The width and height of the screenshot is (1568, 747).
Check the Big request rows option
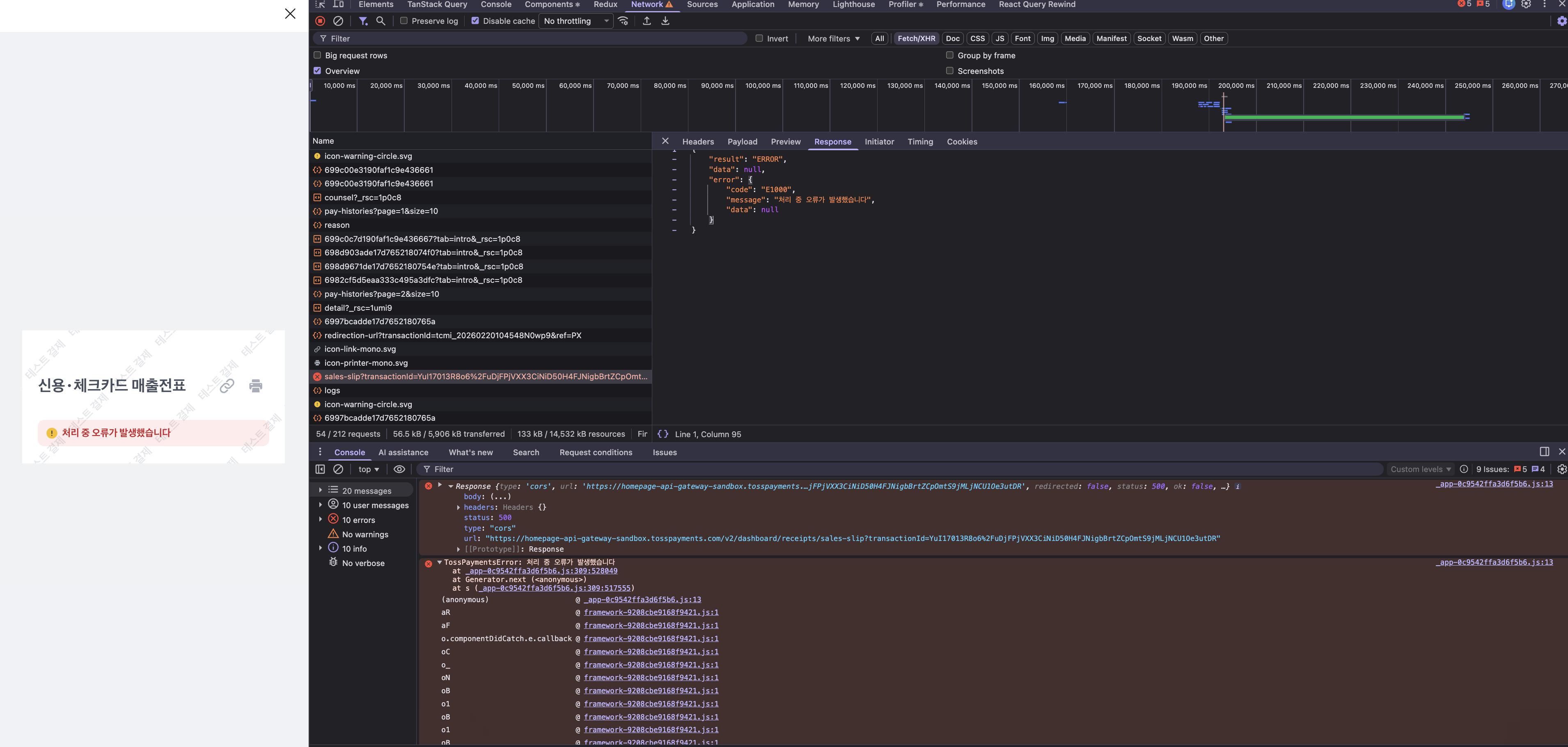pyautogui.click(x=317, y=55)
